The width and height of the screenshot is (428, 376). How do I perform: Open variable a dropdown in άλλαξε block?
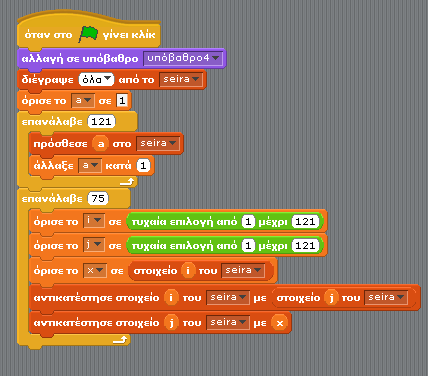click(x=90, y=166)
